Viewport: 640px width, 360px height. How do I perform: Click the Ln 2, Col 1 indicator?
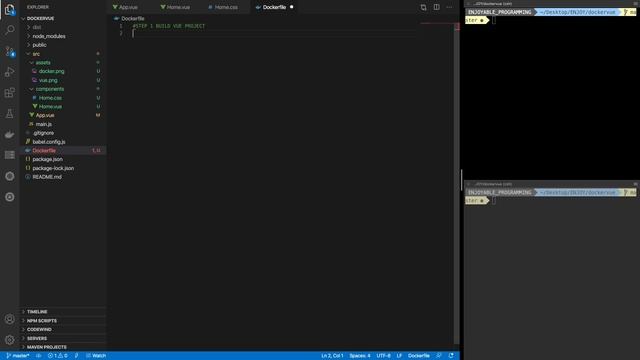coord(332,356)
